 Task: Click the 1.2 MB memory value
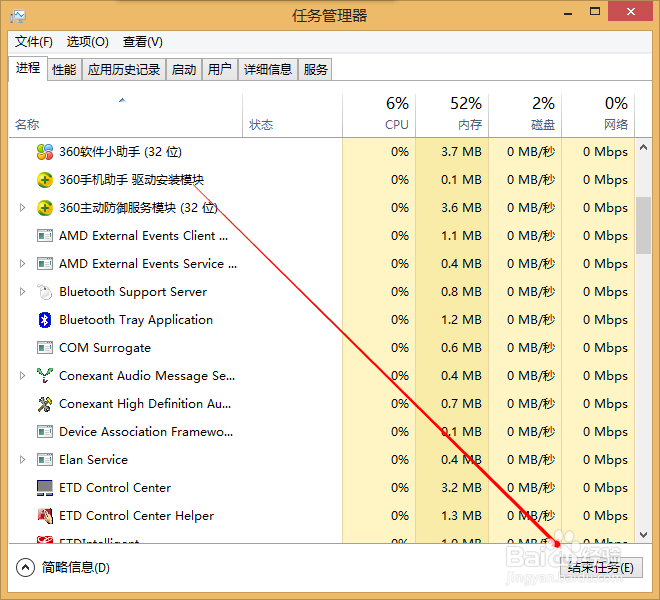[461, 320]
